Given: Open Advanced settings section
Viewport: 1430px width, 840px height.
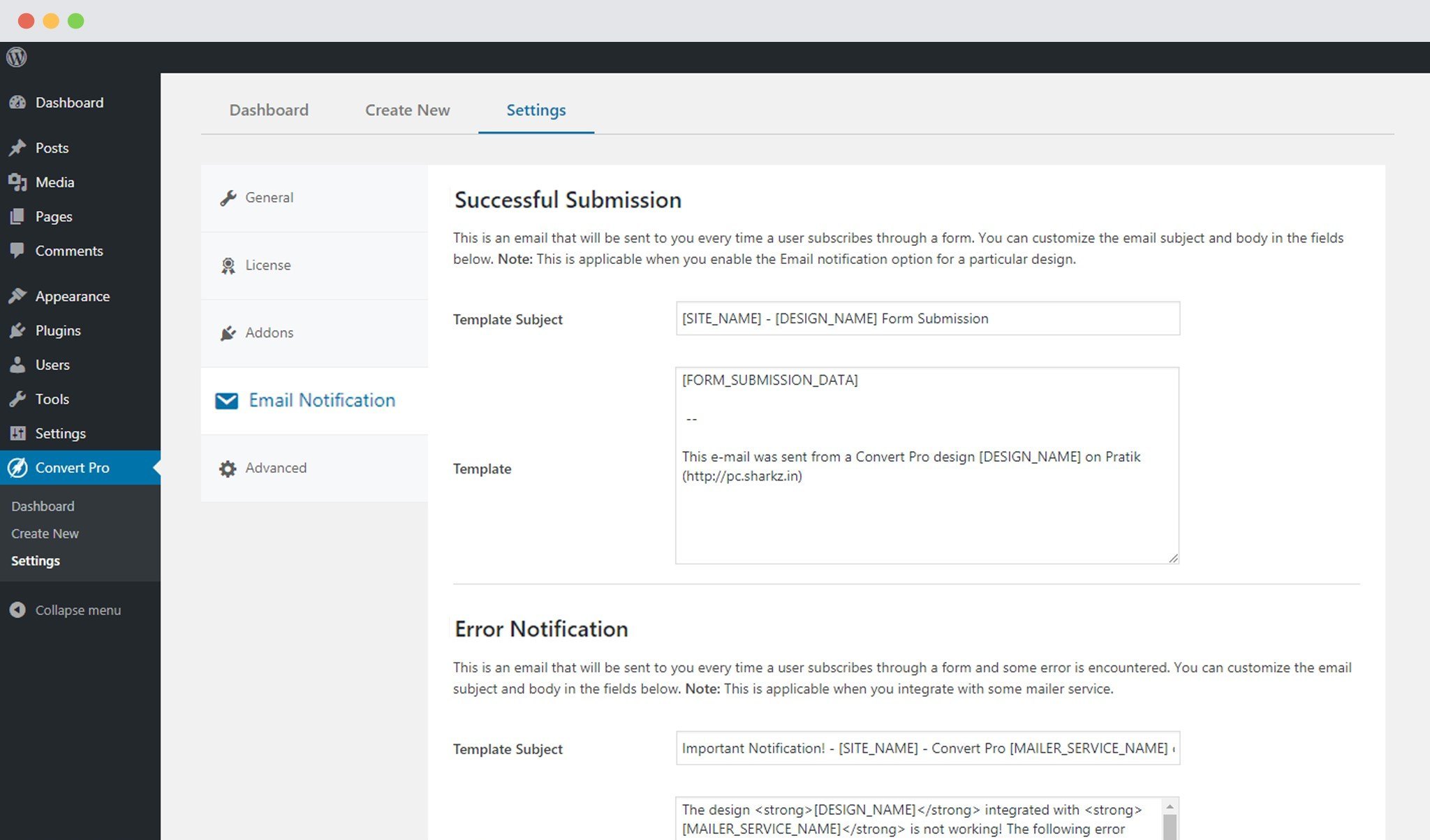Looking at the screenshot, I should pyautogui.click(x=314, y=469).
